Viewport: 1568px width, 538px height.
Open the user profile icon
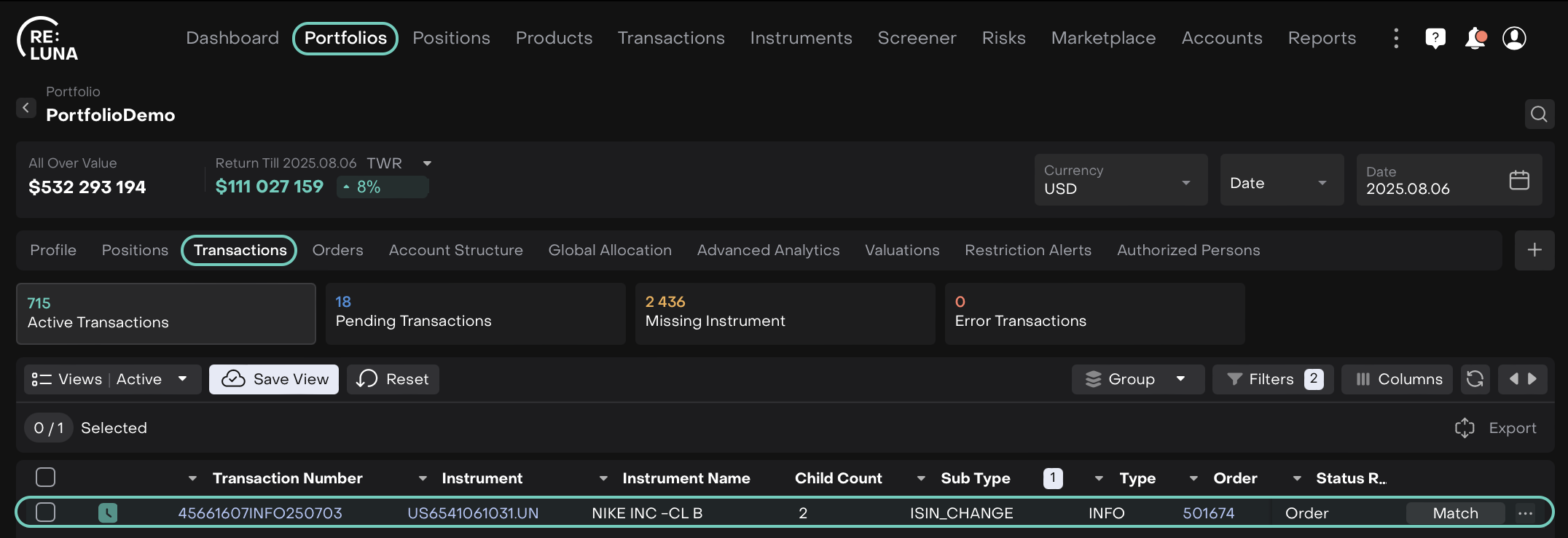tap(1514, 38)
